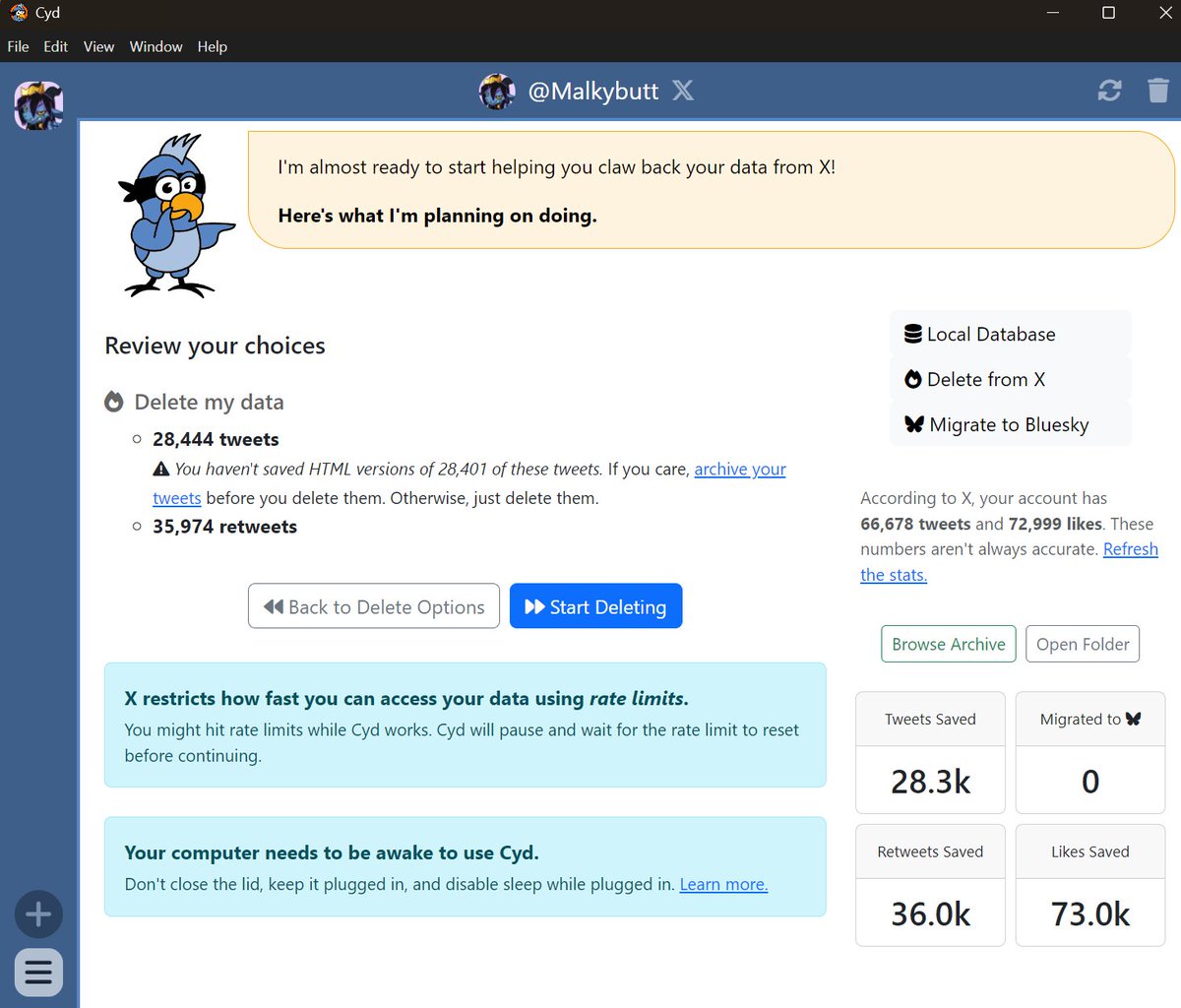Viewport: 1181px width, 1008px height.
Task: Click the warning triangle icon under tweets
Action: tap(161, 470)
